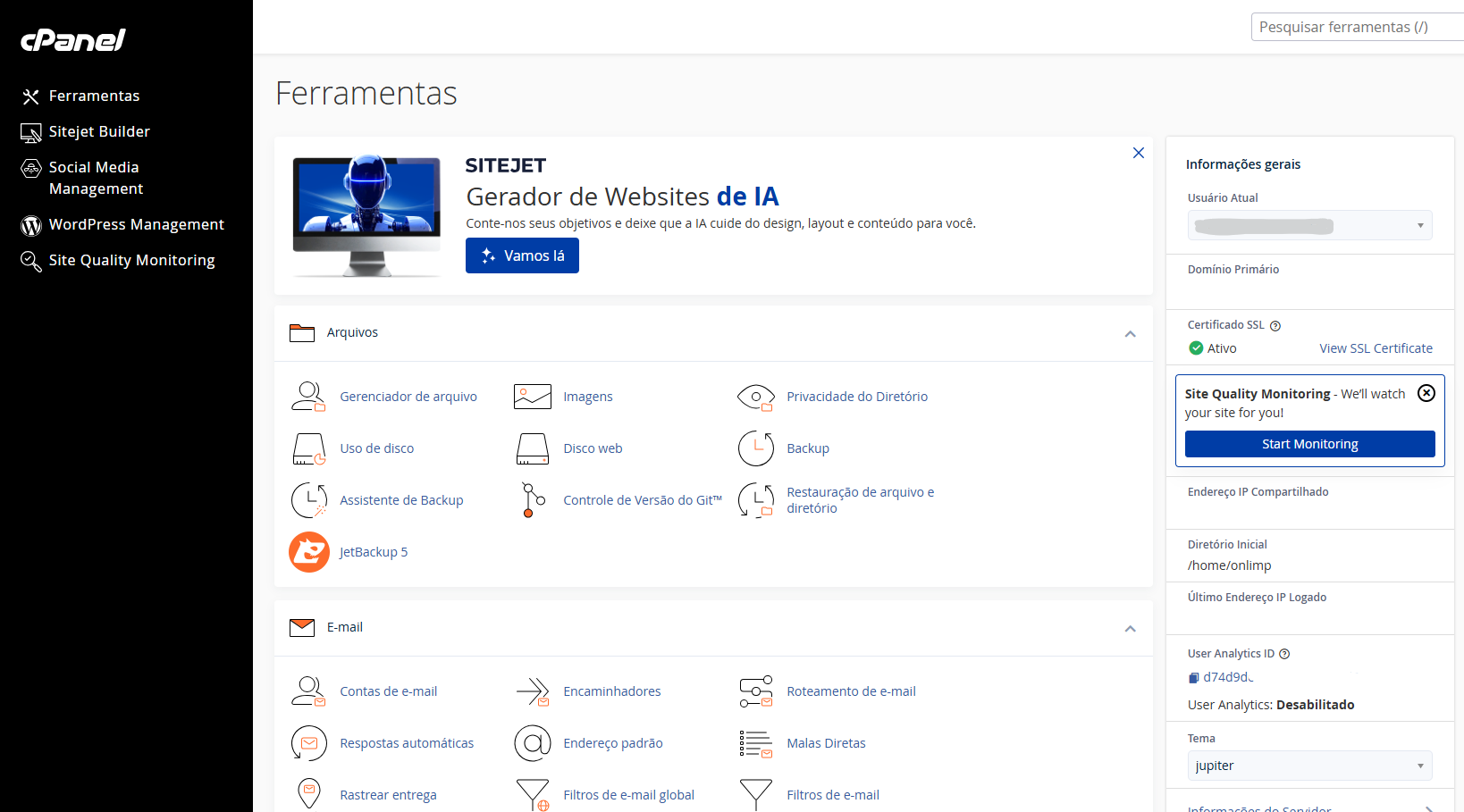Open the JetBackup 5 link
Viewport: 1464px width, 812px height.
tap(374, 552)
